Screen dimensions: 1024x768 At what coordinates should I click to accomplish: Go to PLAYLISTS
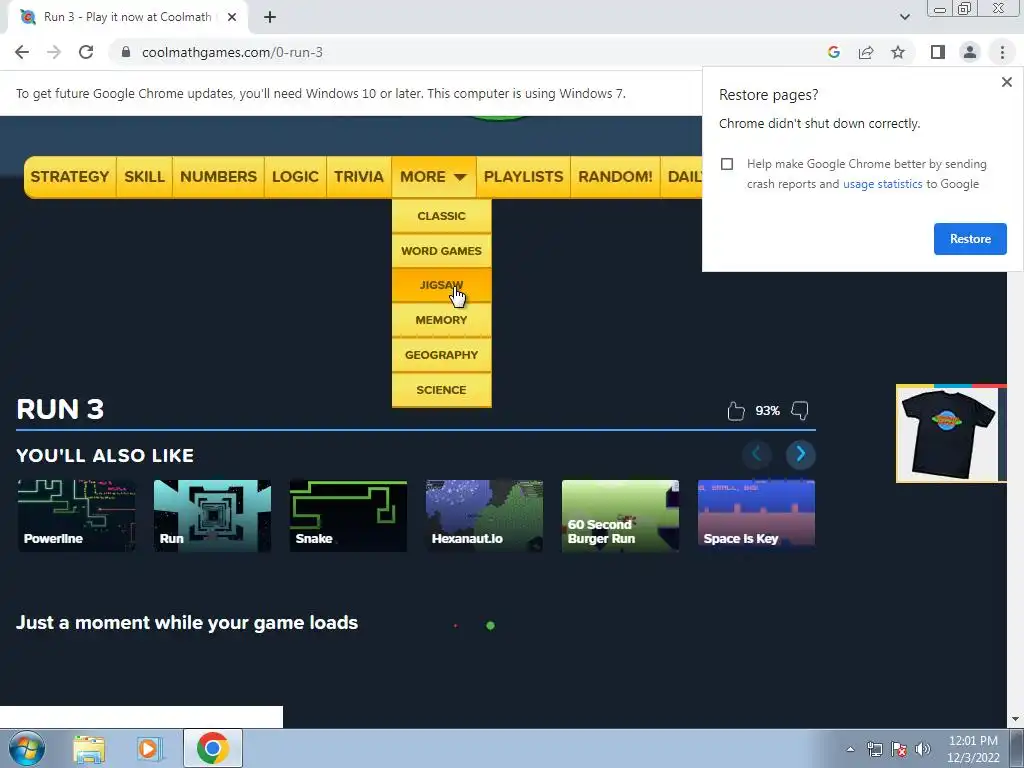click(523, 177)
